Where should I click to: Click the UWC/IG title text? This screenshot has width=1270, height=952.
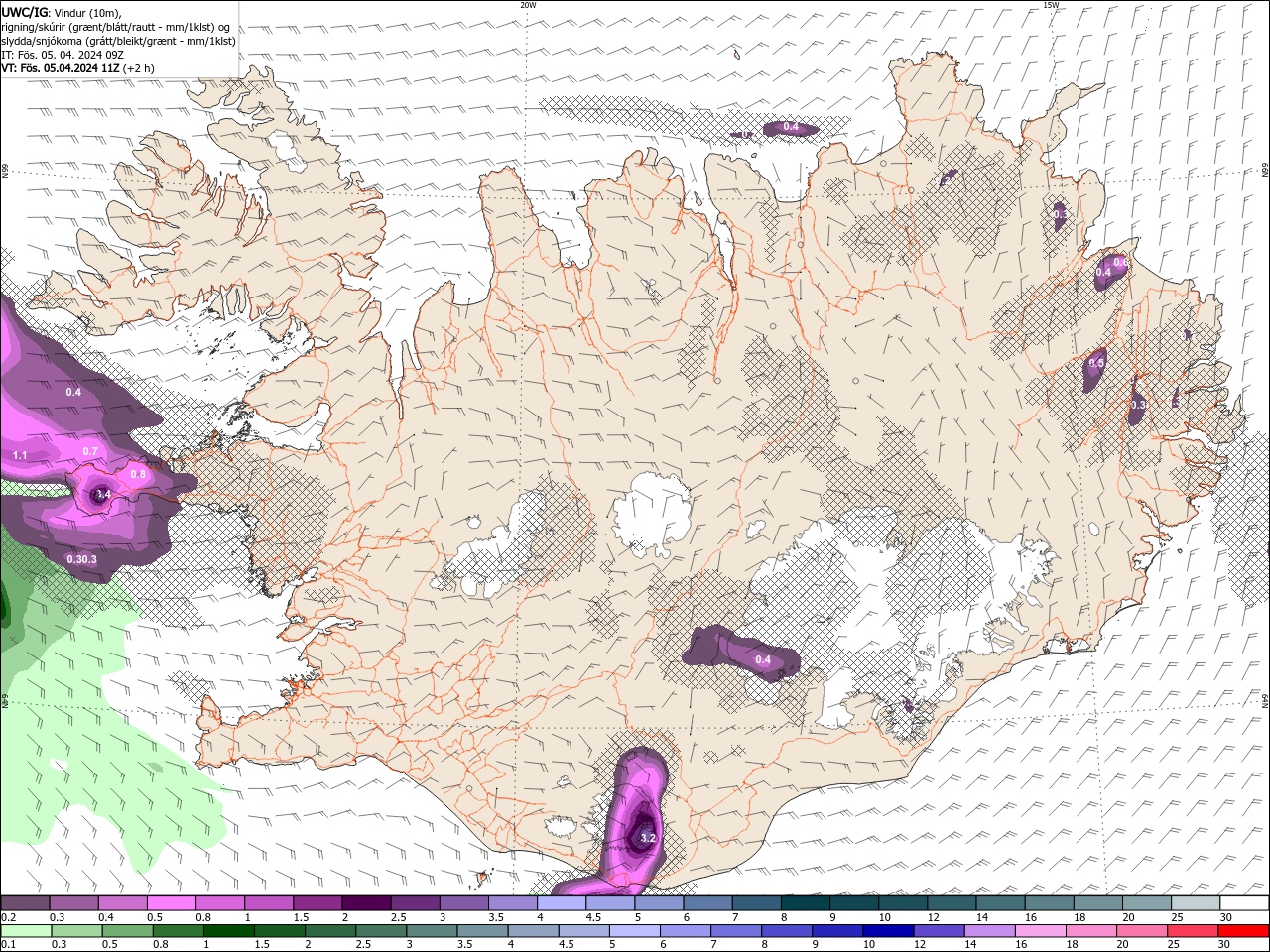pos(22,12)
